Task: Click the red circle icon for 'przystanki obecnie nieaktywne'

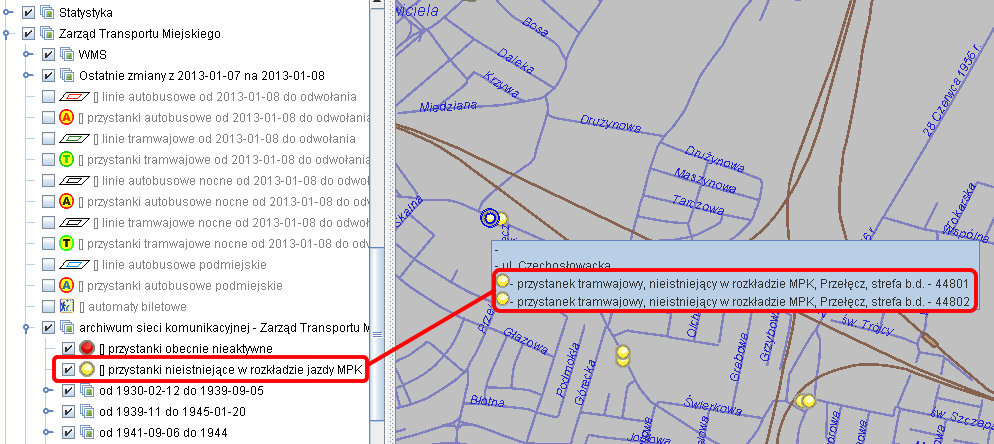Action: (x=87, y=348)
